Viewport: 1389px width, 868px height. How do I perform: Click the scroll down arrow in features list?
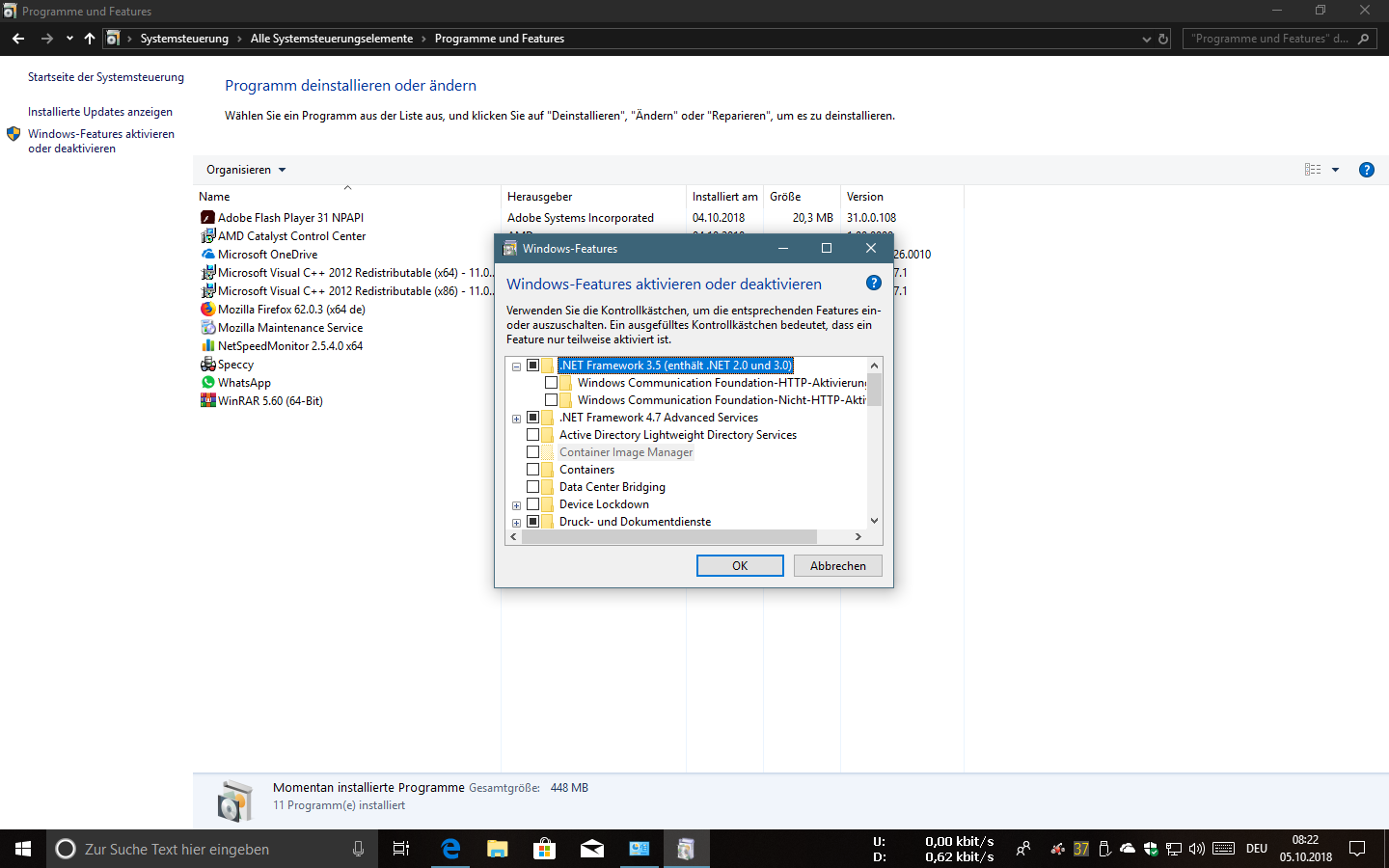(874, 521)
